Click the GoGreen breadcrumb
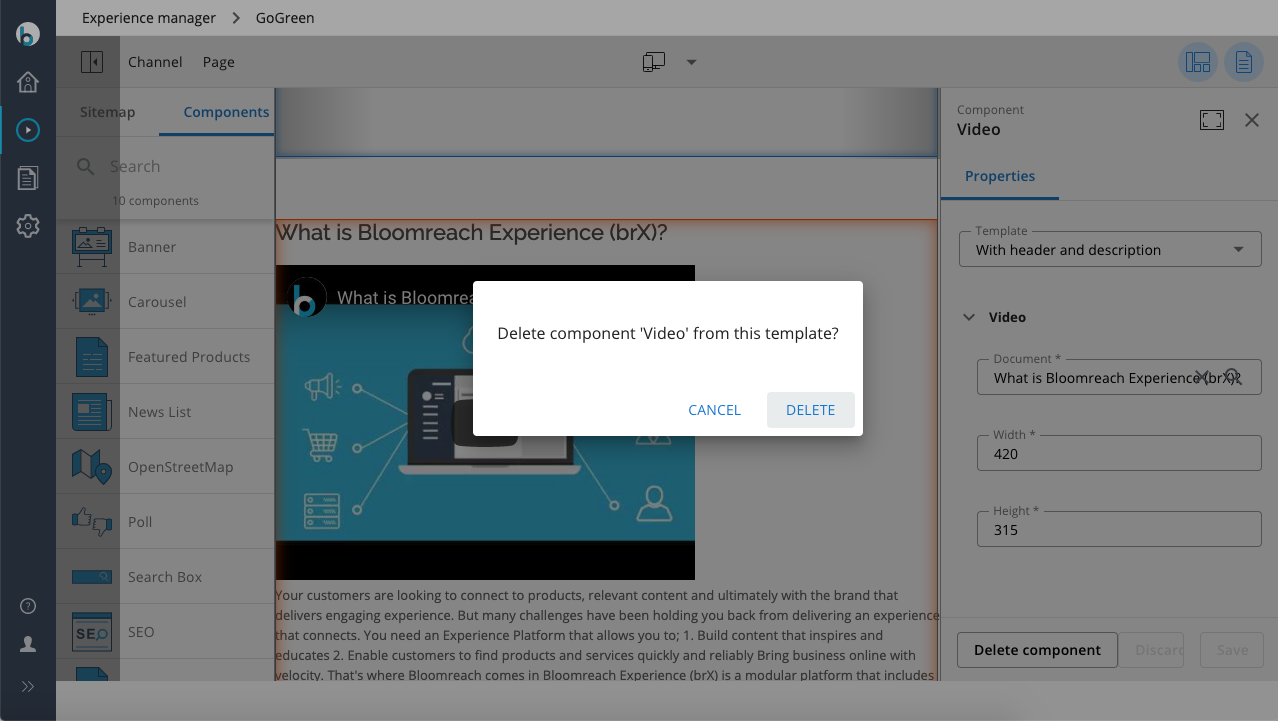The width and height of the screenshot is (1278, 721). [x=285, y=18]
